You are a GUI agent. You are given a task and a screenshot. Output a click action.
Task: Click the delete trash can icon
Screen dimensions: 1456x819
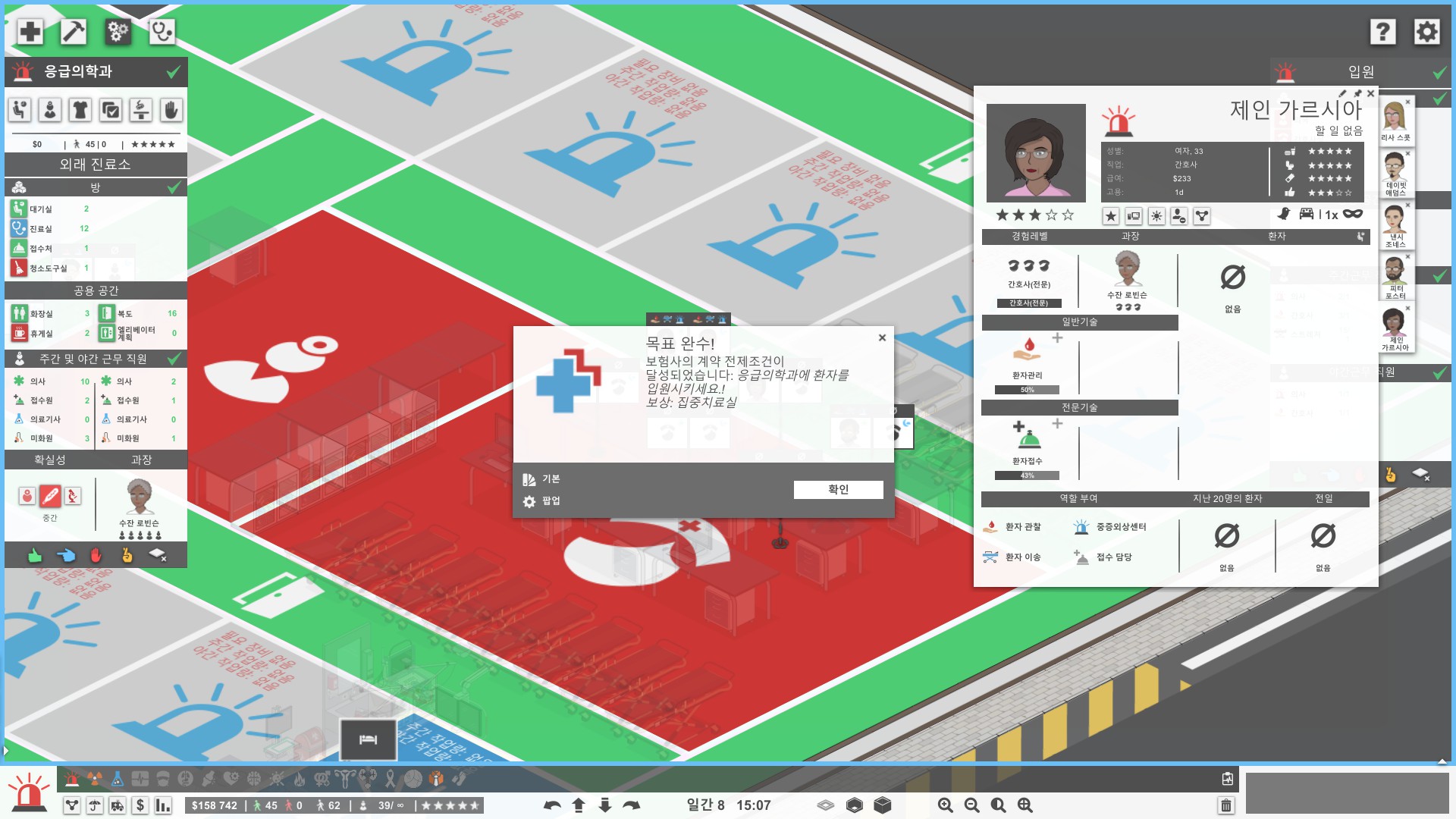click(1226, 805)
